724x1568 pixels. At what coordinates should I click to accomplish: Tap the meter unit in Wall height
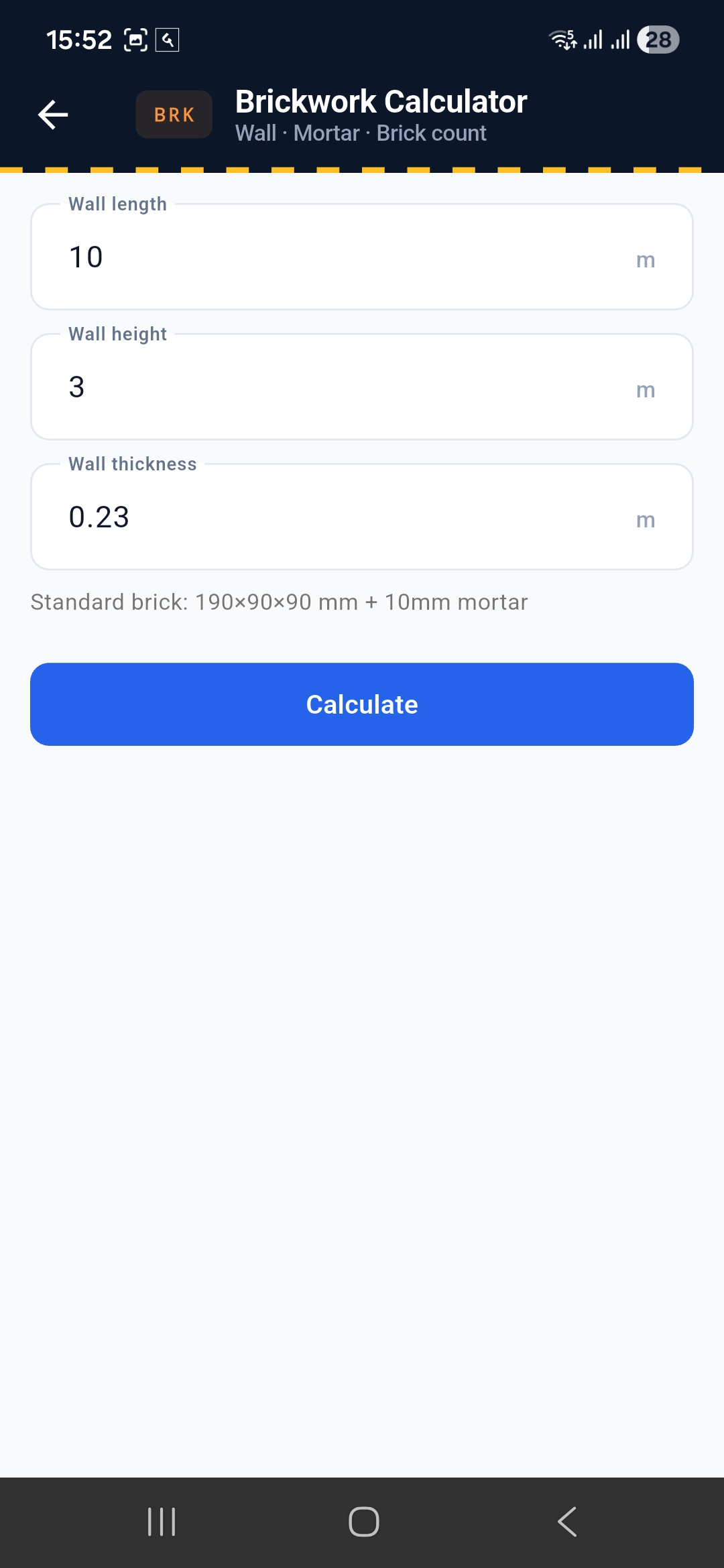tap(646, 390)
